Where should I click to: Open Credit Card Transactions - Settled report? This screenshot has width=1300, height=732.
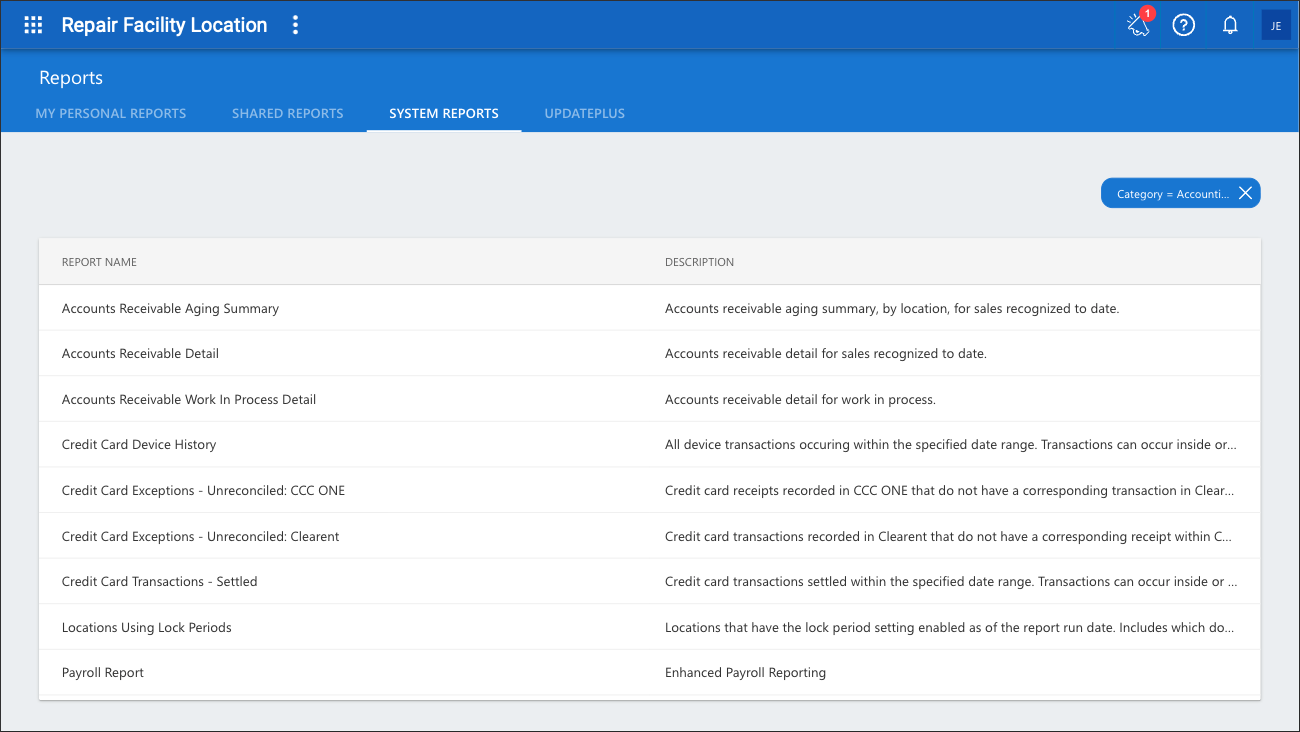click(650, 581)
